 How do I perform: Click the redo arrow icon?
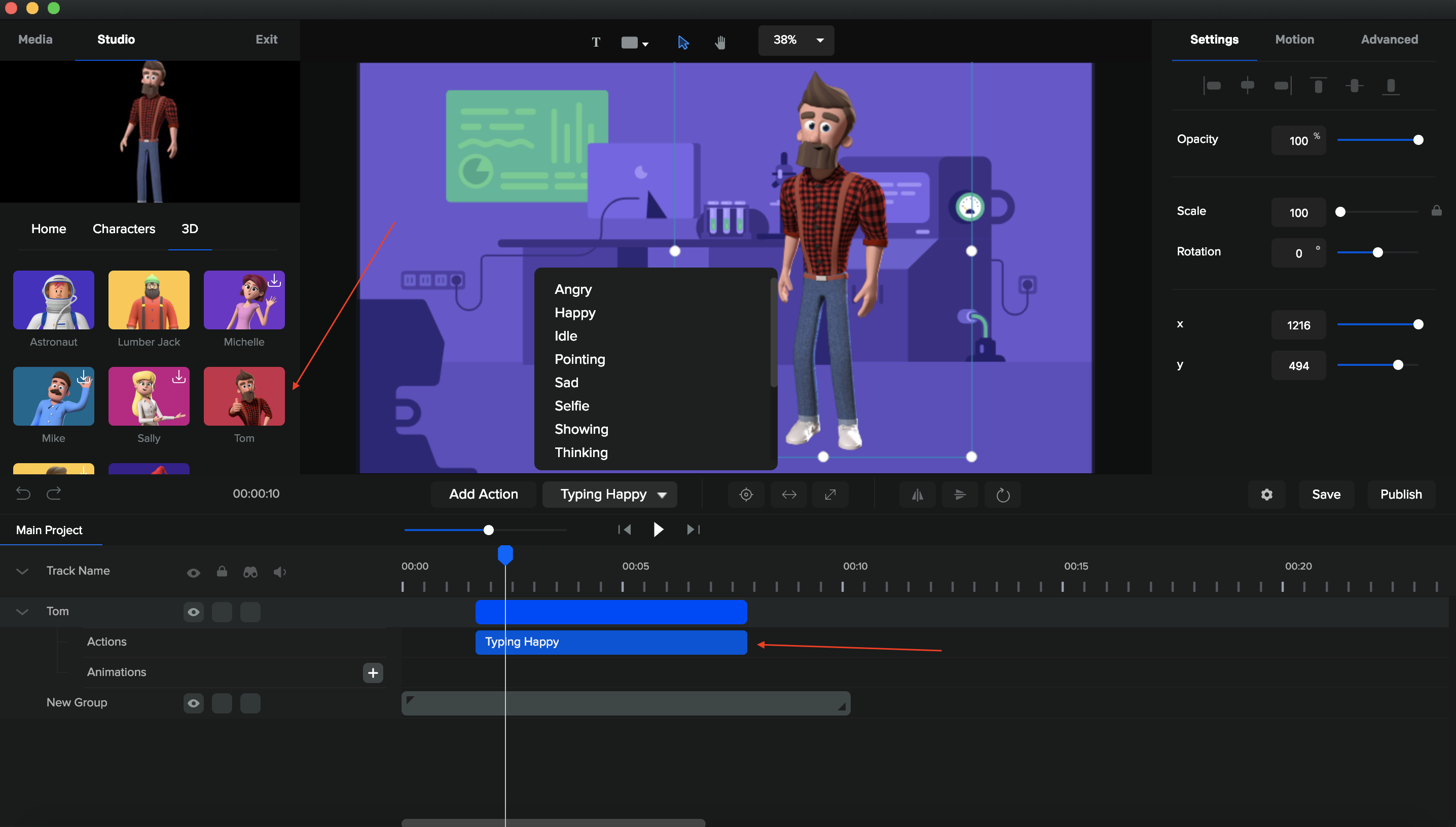click(54, 493)
